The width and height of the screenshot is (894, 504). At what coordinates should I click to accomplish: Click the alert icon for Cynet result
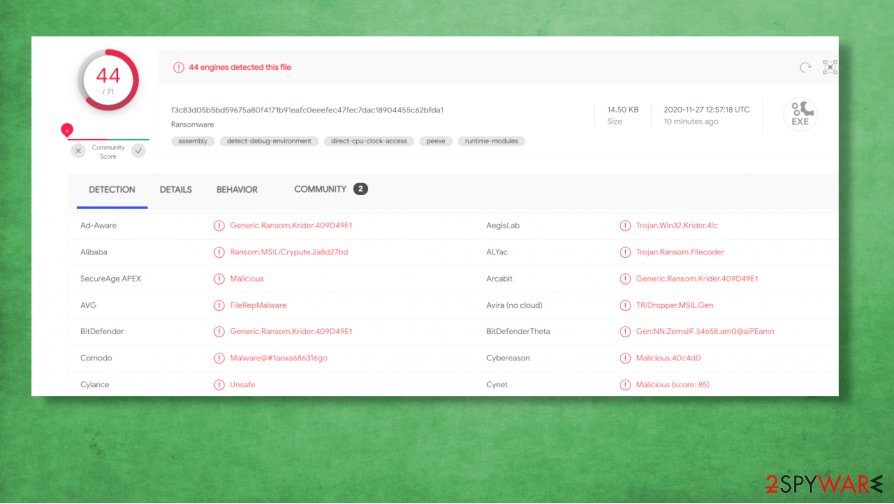click(625, 385)
